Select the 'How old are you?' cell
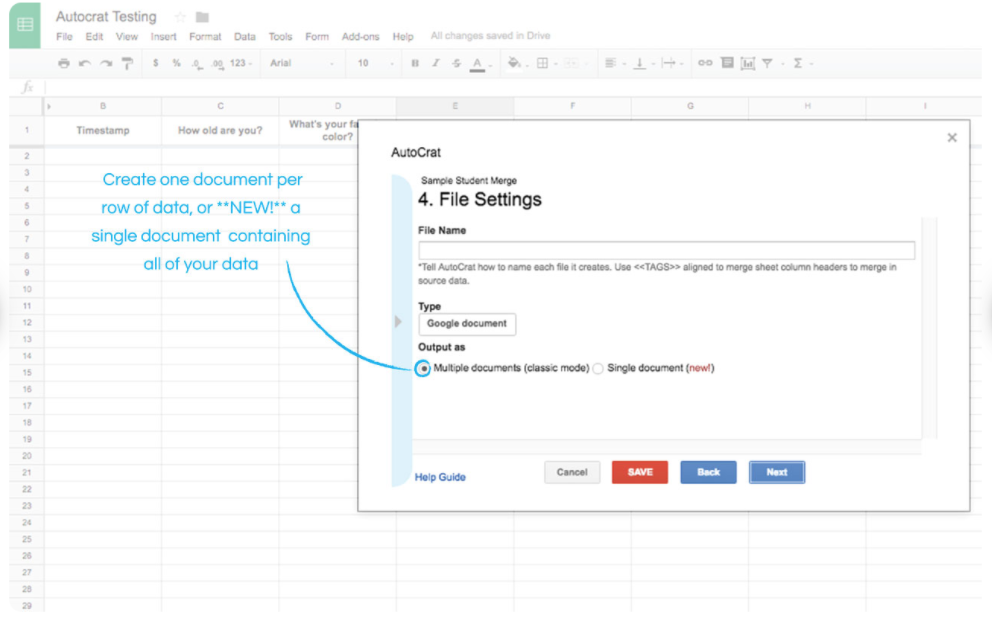This screenshot has height=622, width=1008. [x=220, y=130]
